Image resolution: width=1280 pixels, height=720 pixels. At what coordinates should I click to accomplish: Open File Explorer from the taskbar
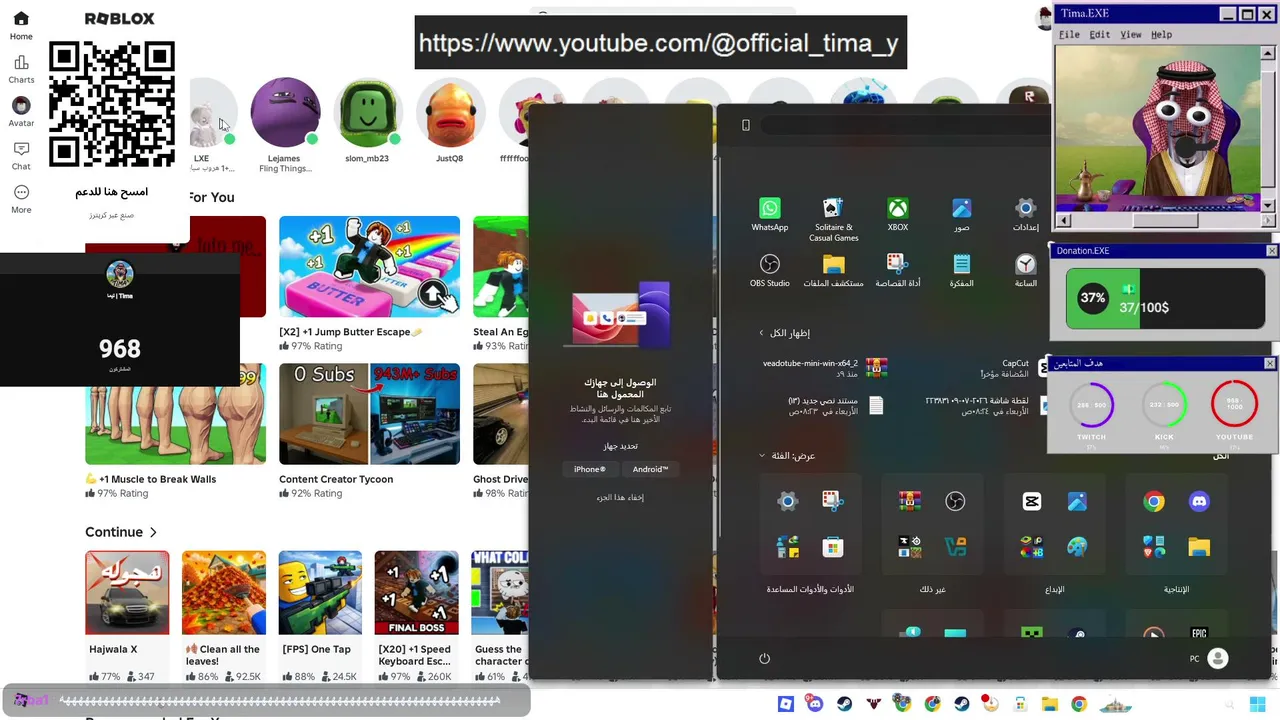tap(1049, 704)
